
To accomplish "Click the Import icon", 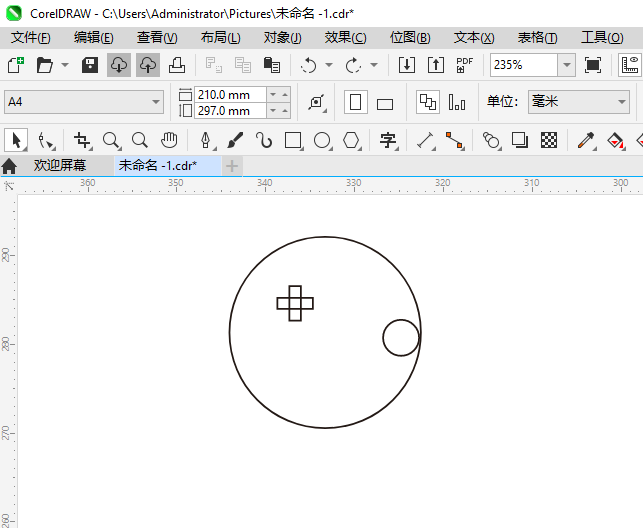I will pyautogui.click(x=407, y=65).
